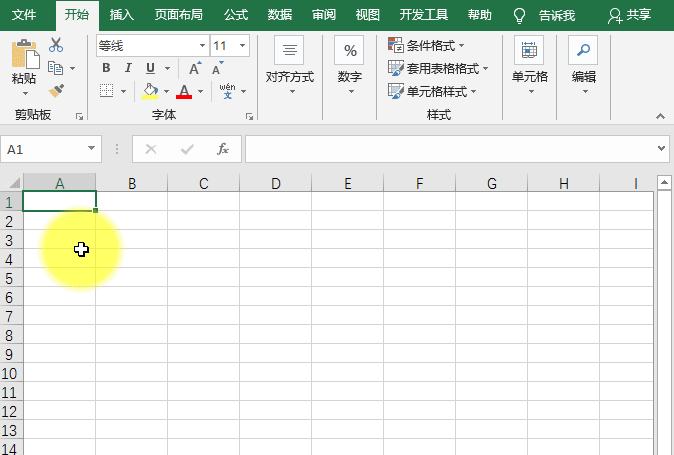The image size is (674, 455).
Task: Switch to the Review (审阅) tab
Action: tap(324, 15)
